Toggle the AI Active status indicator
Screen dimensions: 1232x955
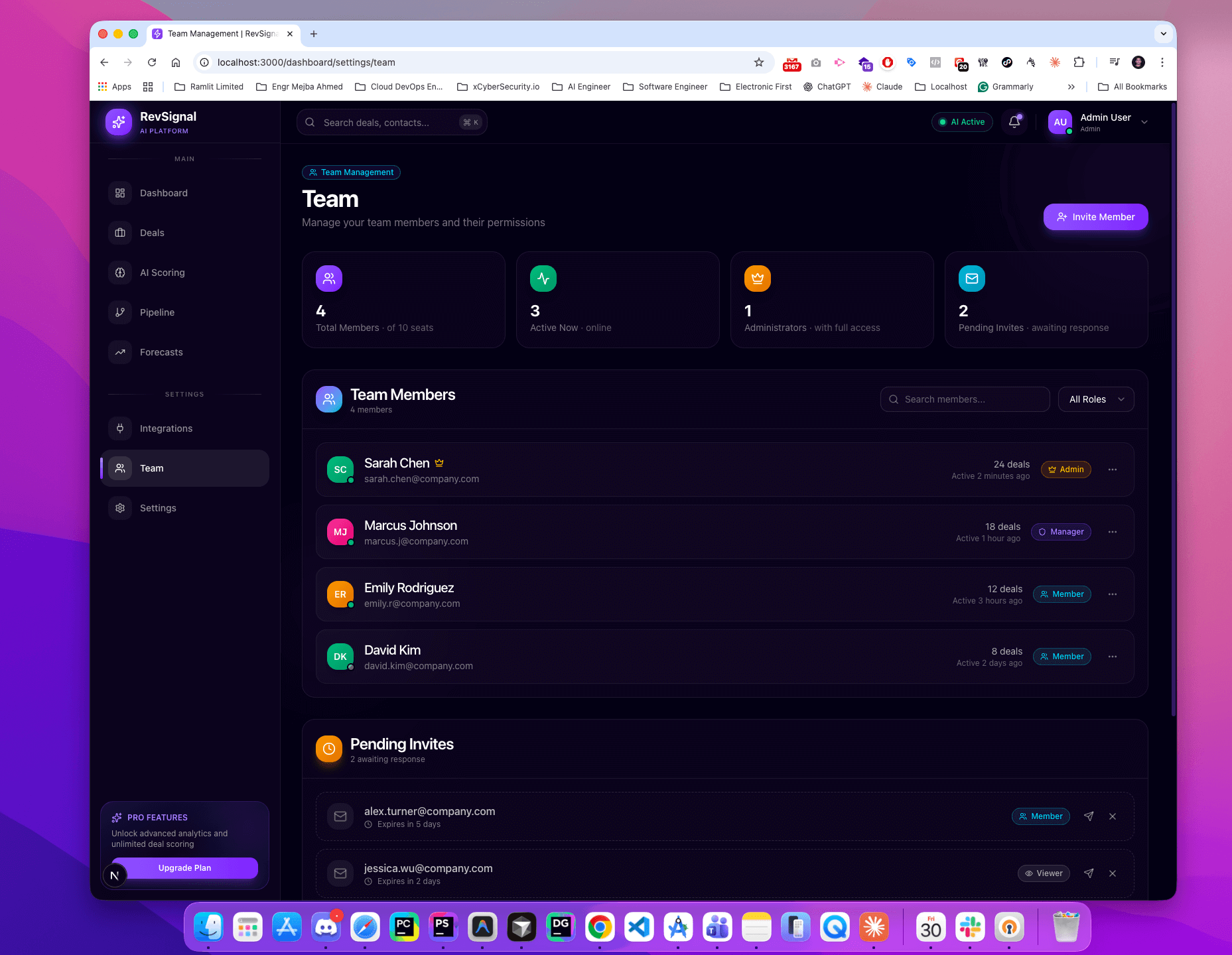click(x=962, y=122)
